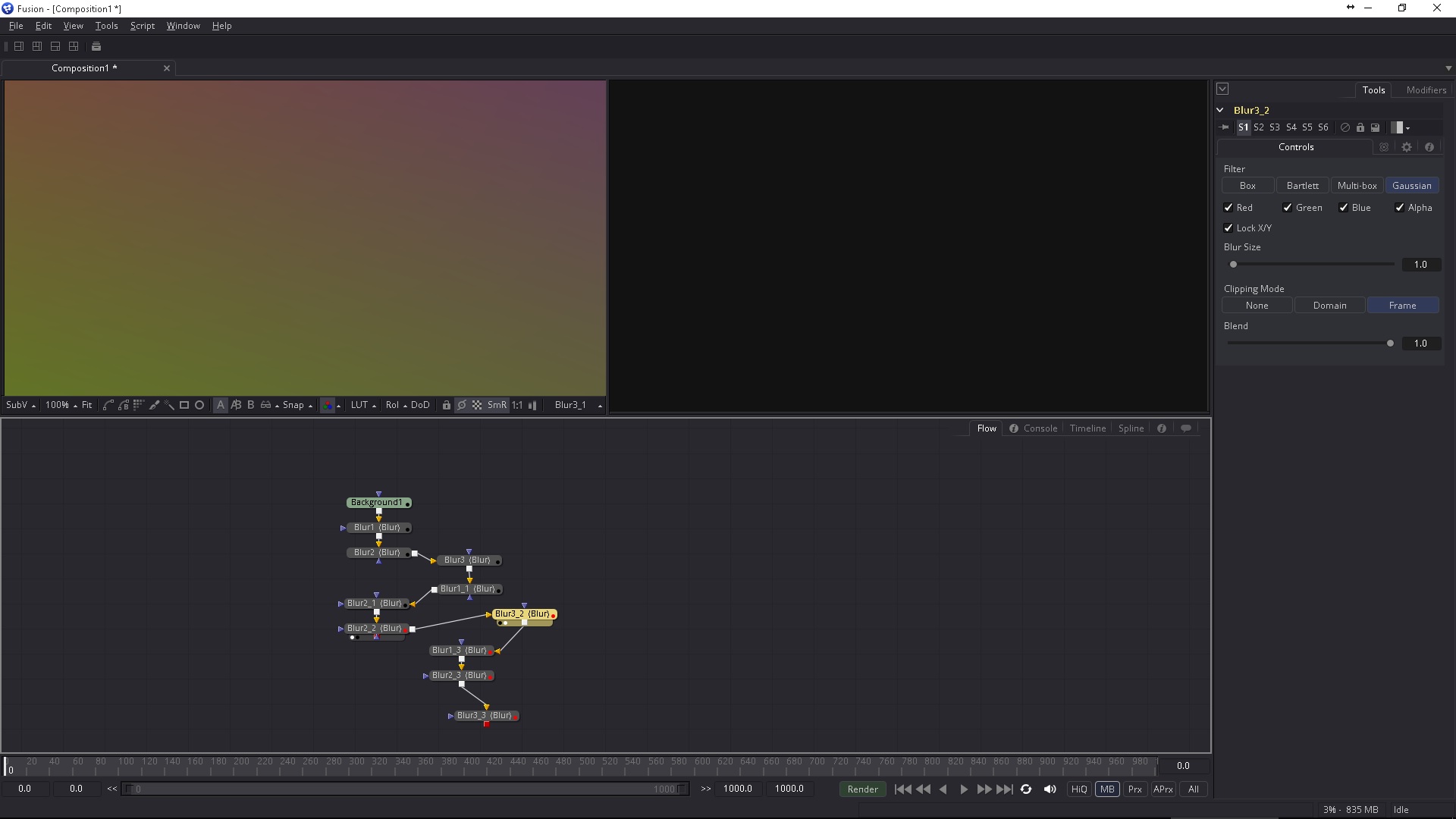1456x819 pixels.
Task: Click the Blur Size slider handle
Action: pyautogui.click(x=1233, y=265)
